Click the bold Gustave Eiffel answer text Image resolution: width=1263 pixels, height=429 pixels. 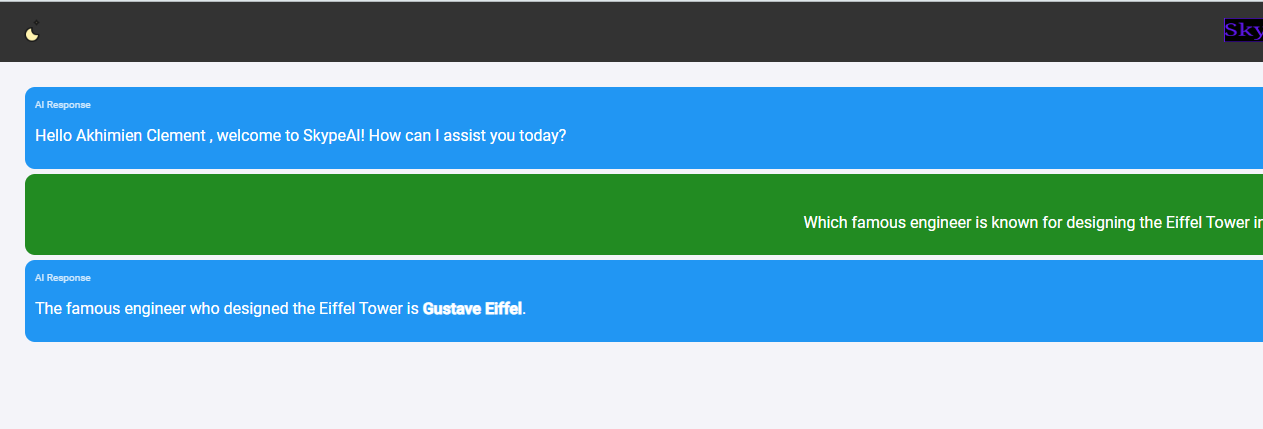tap(472, 308)
